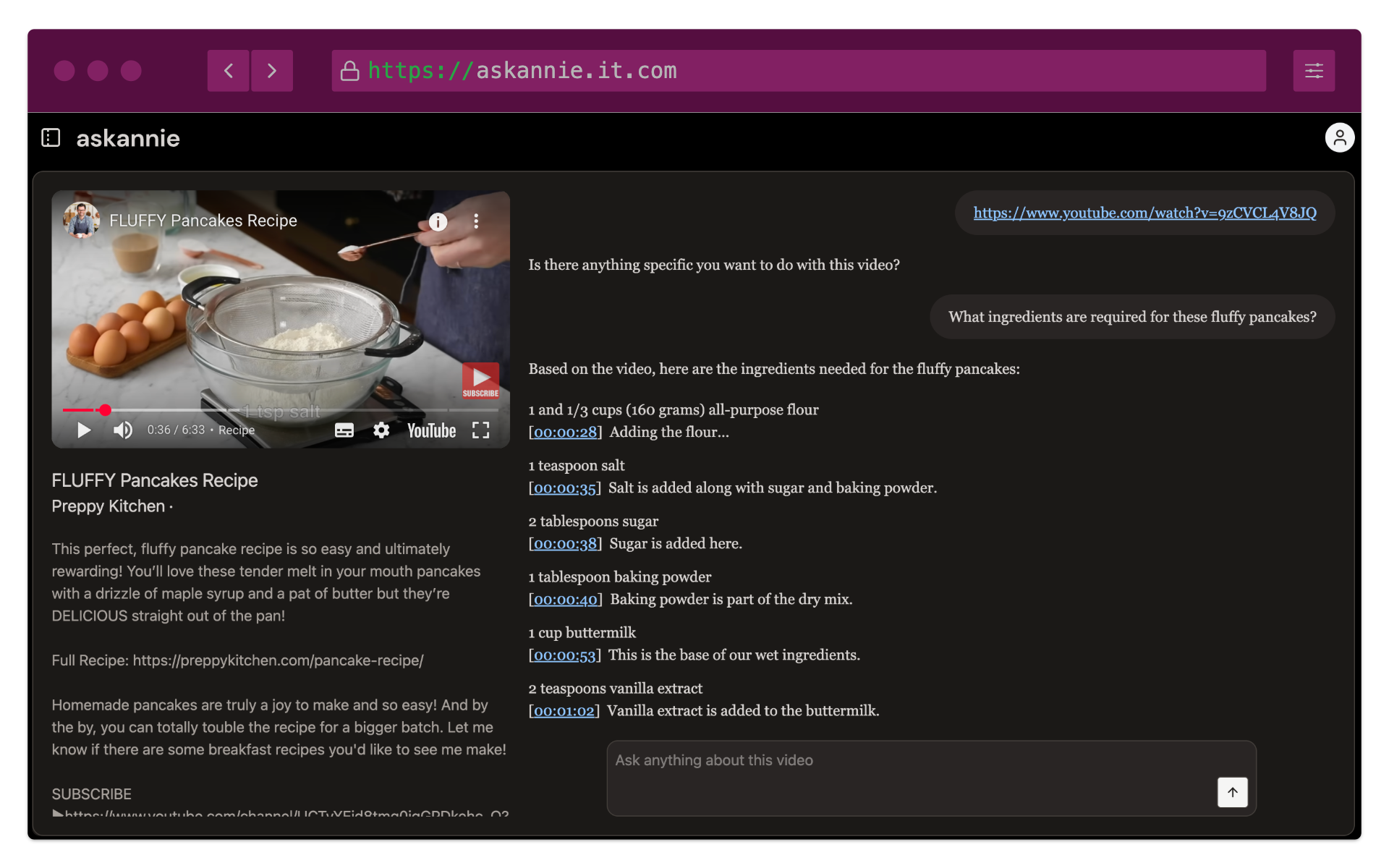Click the askannie logo text
The image size is (1389, 868).
click(128, 138)
